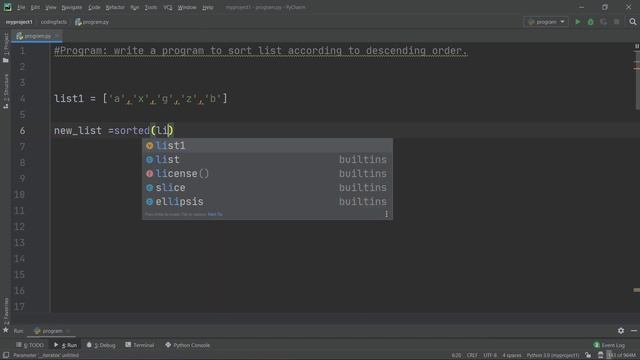This screenshot has height=360, width=640.
Task: Run with coverage icon in toolbar
Action: tap(604, 22)
